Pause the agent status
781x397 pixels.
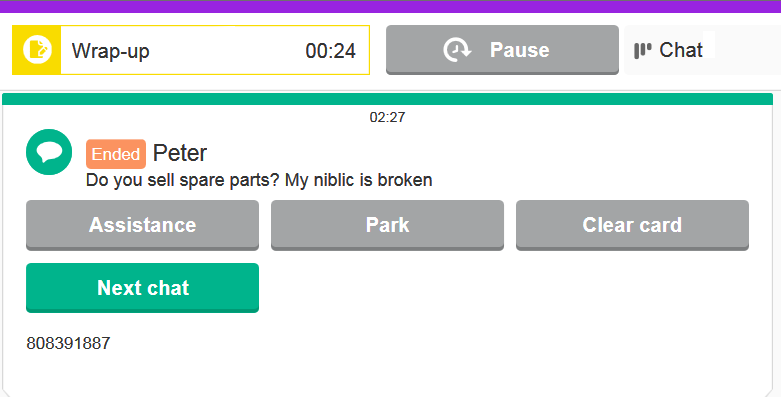(x=502, y=50)
